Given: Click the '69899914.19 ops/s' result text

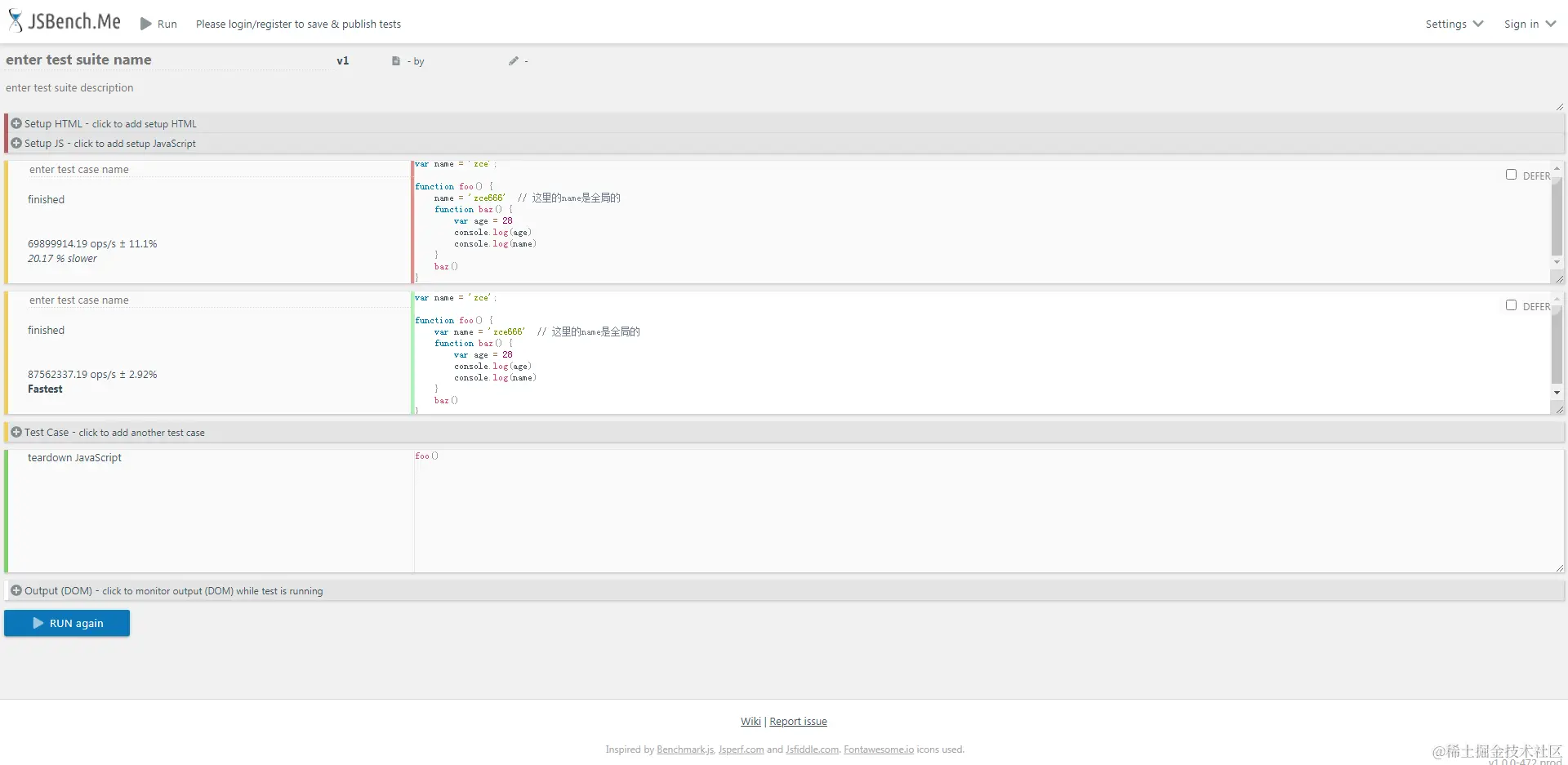Looking at the screenshot, I should [92, 244].
